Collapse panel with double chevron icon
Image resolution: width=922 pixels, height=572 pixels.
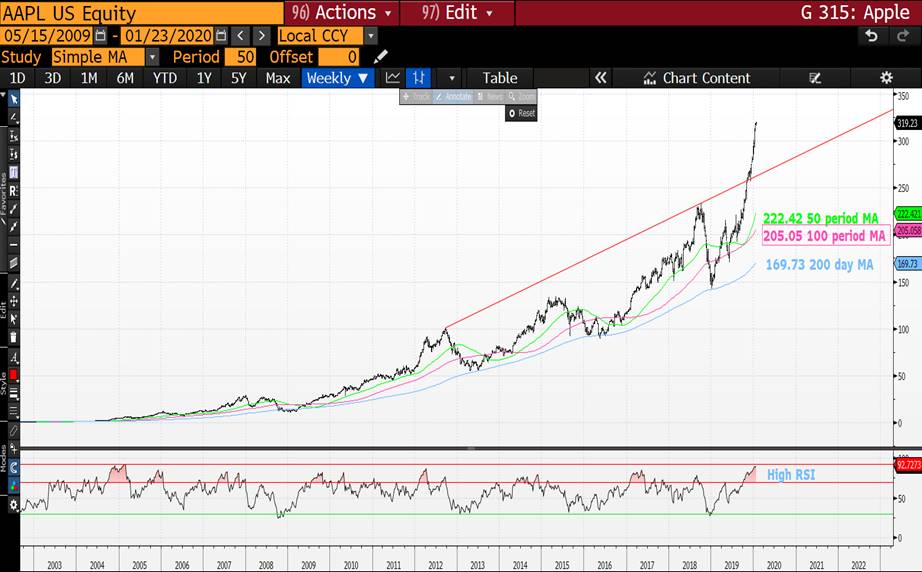click(600, 78)
